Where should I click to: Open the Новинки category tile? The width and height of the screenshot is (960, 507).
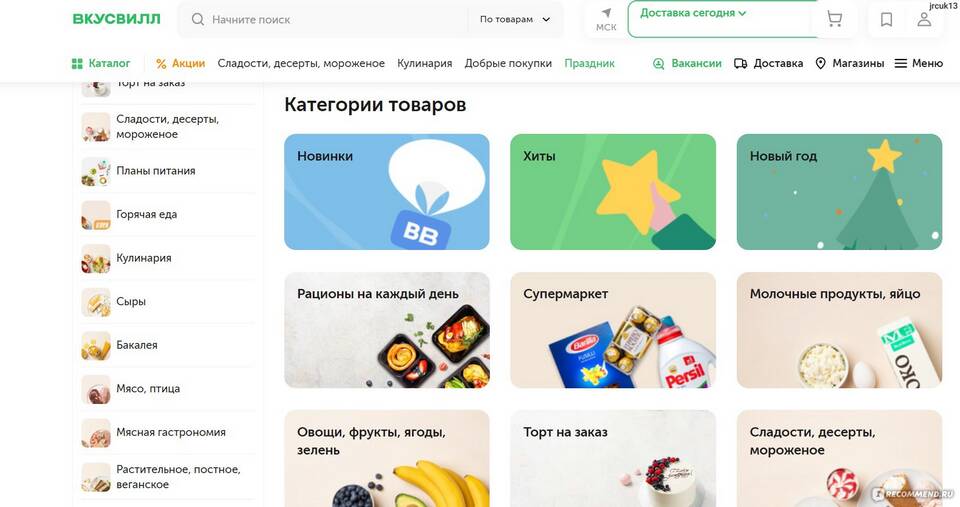[x=387, y=192]
